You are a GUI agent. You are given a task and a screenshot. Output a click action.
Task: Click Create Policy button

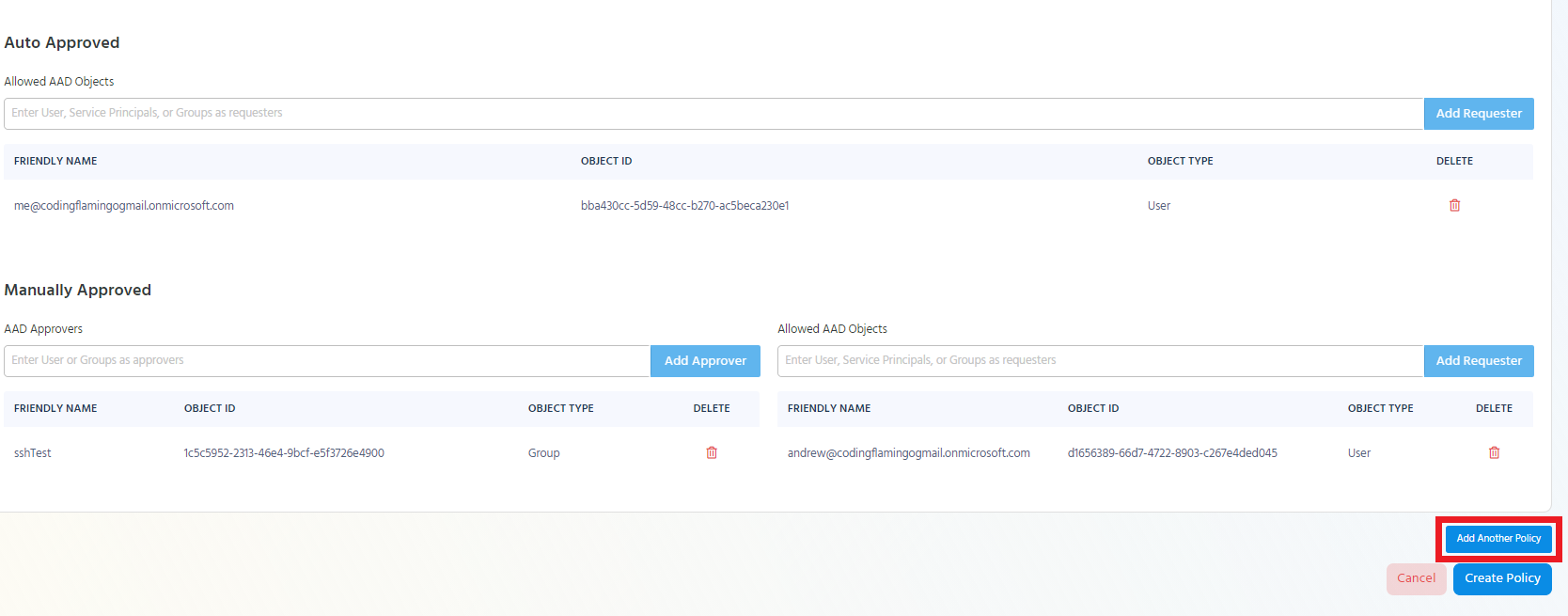1502,578
